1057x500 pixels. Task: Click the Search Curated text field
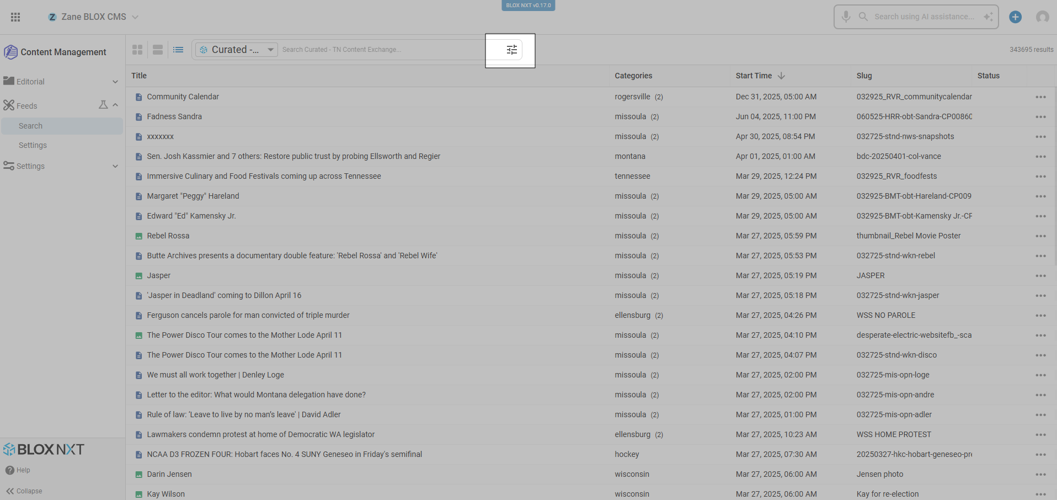pyautogui.click(x=390, y=49)
